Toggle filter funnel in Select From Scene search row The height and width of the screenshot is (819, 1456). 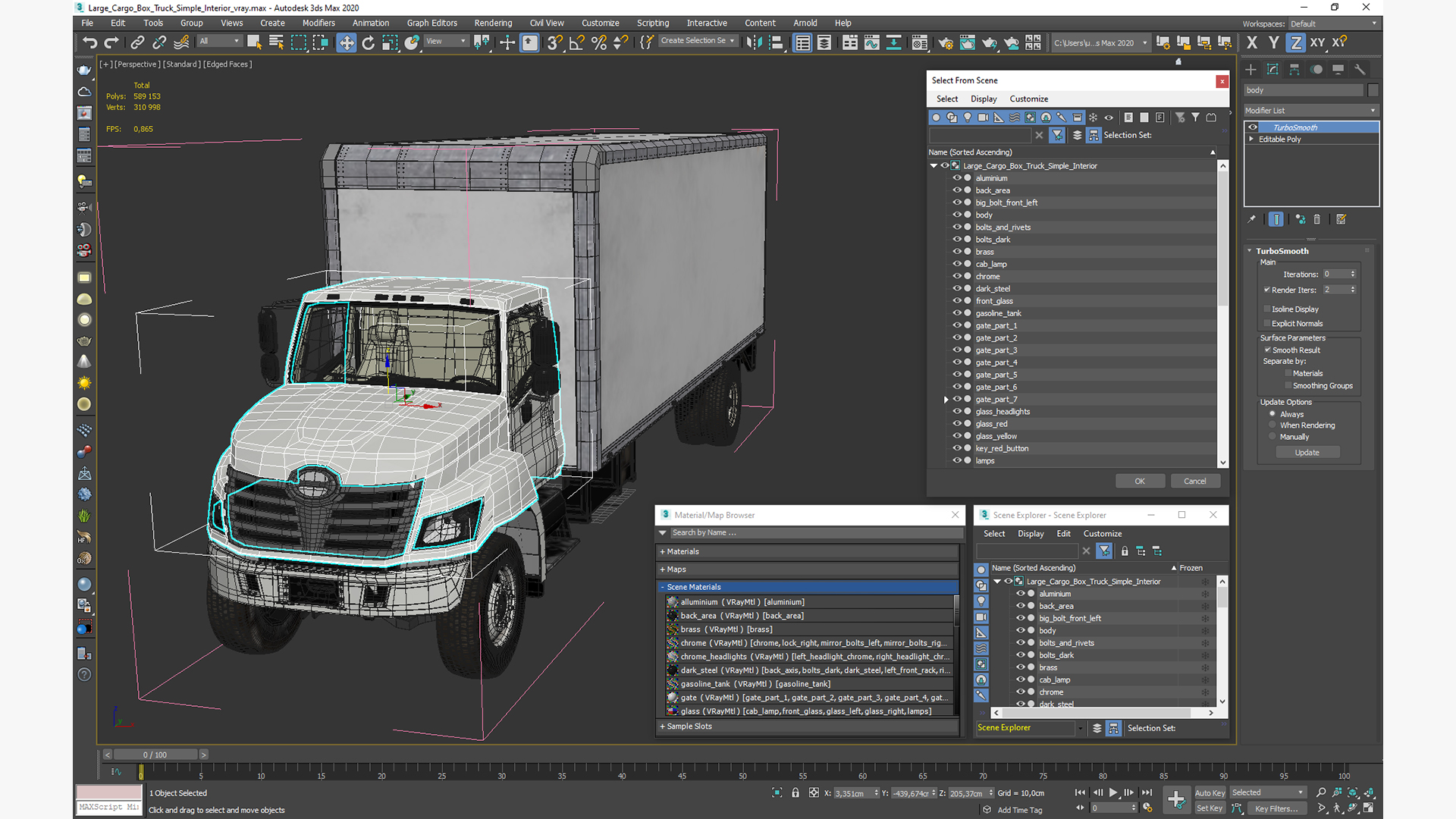(1057, 135)
